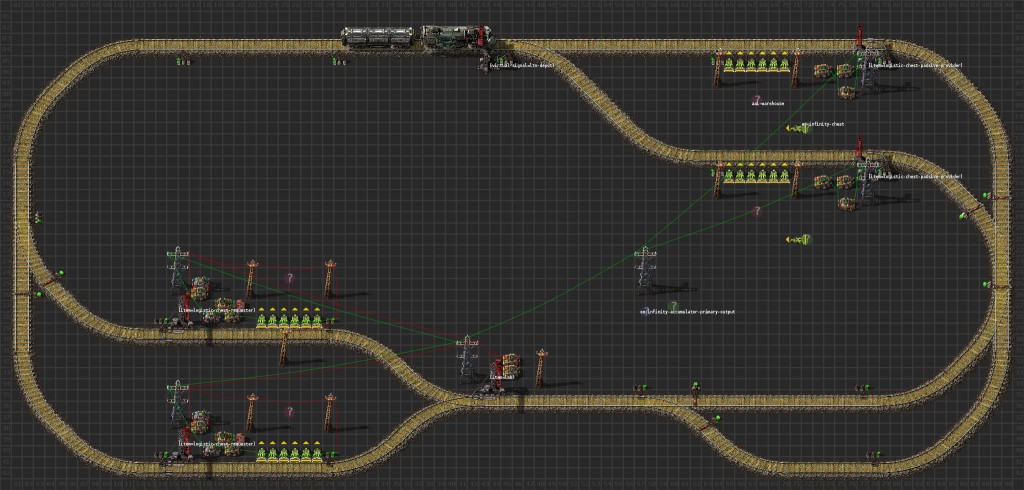Click the ltn-depot virtual signal label
1024x490 pixels.
(522, 65)
